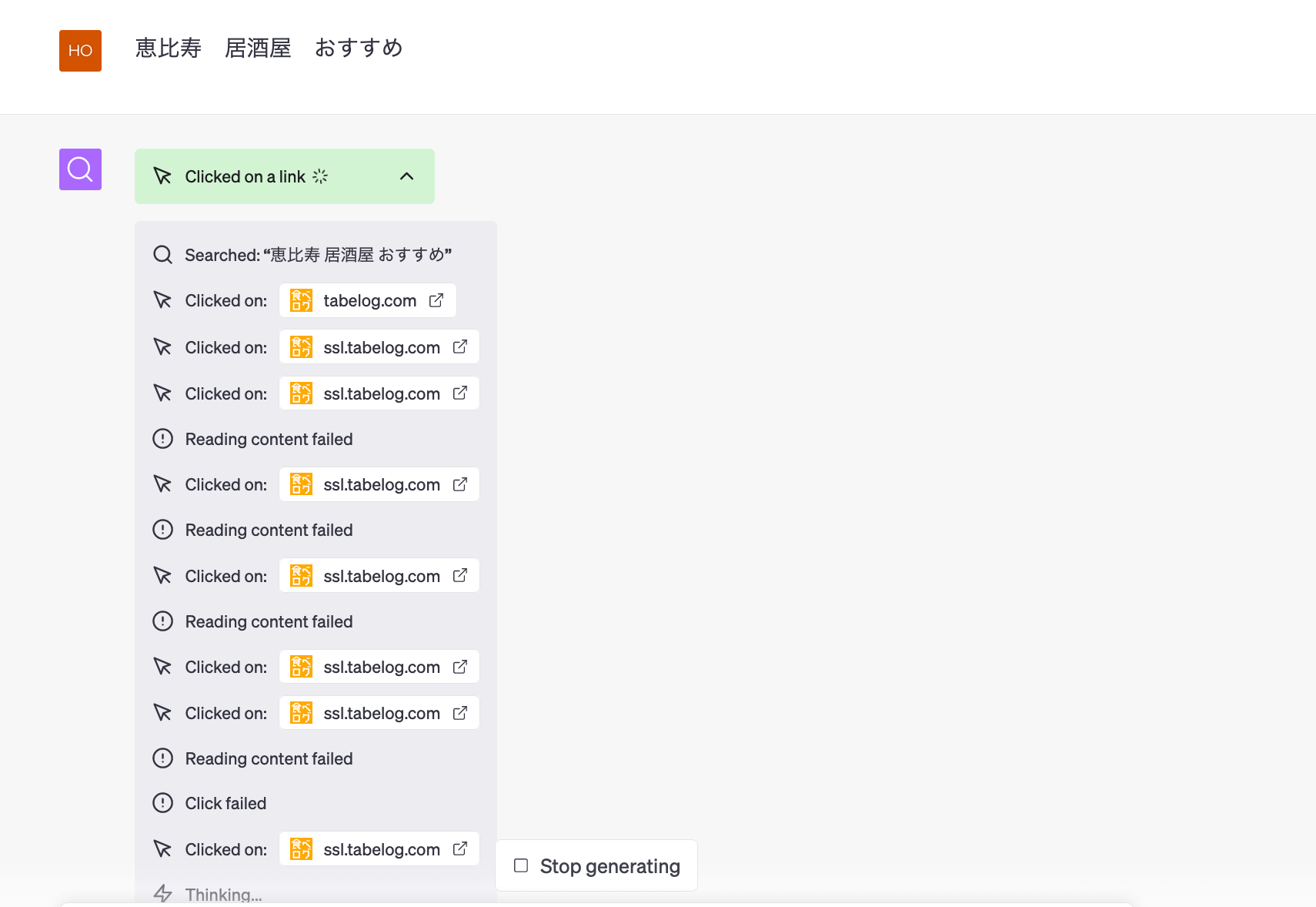Screen dimensions: 1316x907
Task: Click the magnifier icon beside Searched
Action: point(162,255)
